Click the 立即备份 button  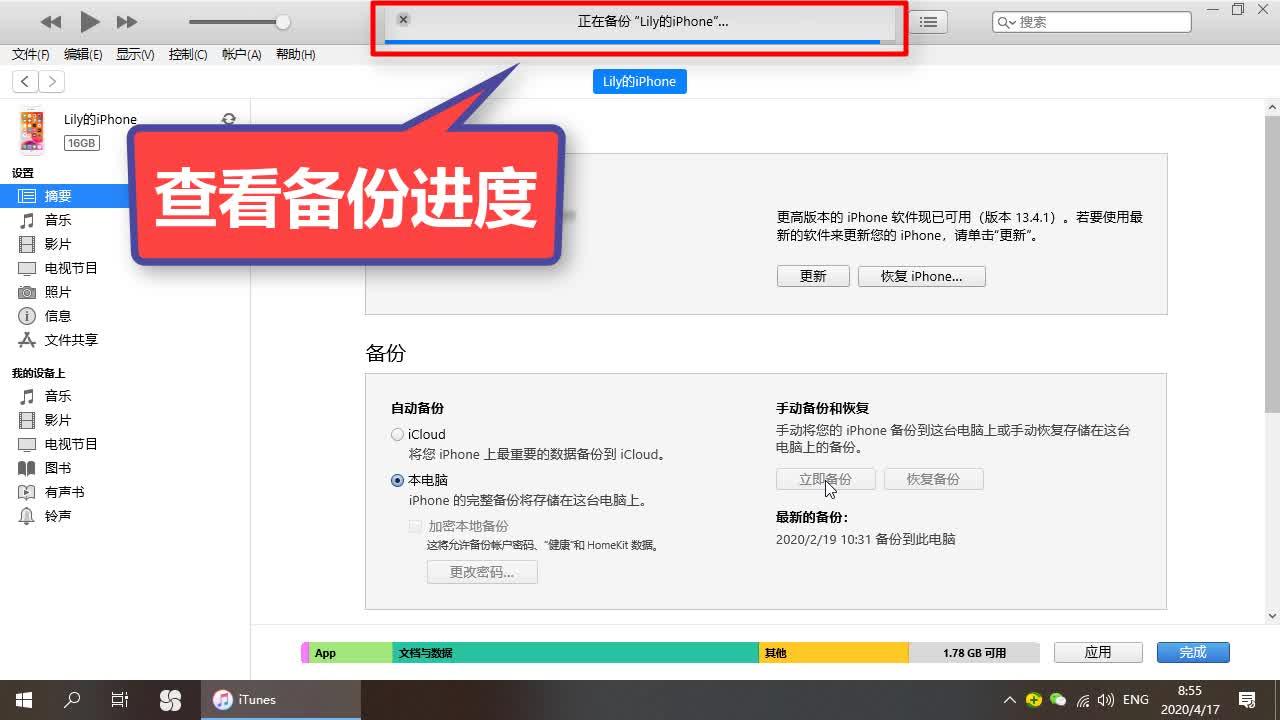[x=826, y=479]
